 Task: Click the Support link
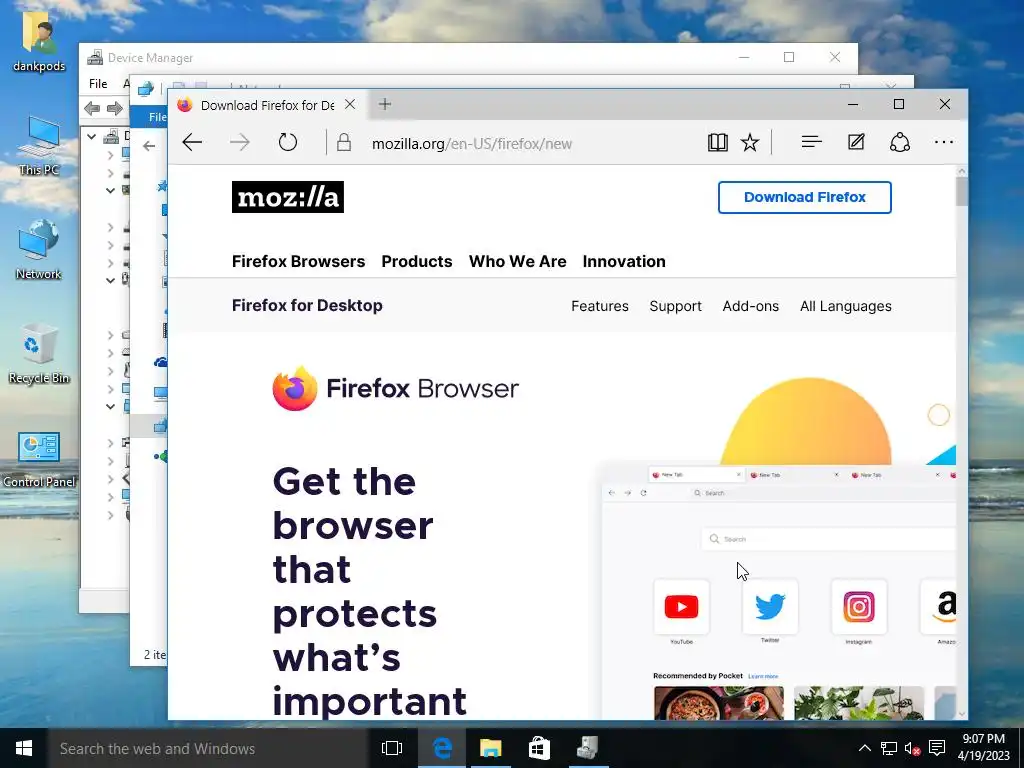(x=675, y=306)
